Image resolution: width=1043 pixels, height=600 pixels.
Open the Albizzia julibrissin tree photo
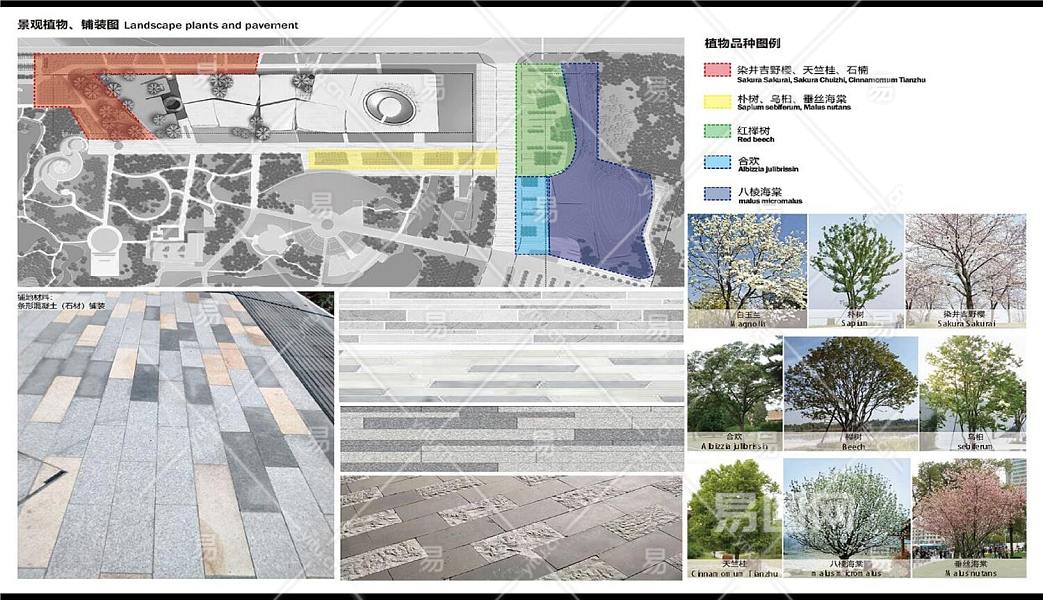[x=734, y=392]
